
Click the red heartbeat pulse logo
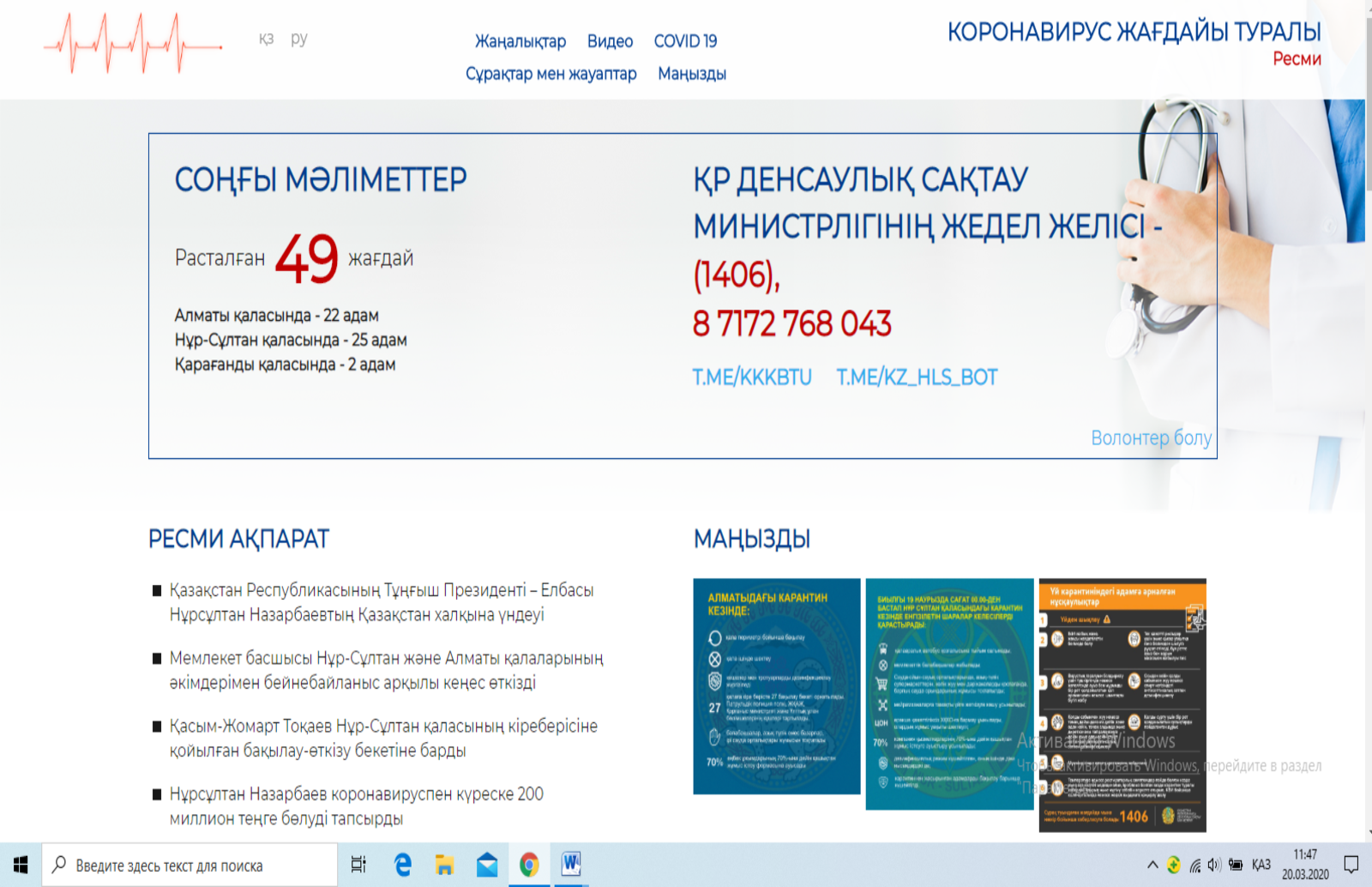tap(133, 43)
